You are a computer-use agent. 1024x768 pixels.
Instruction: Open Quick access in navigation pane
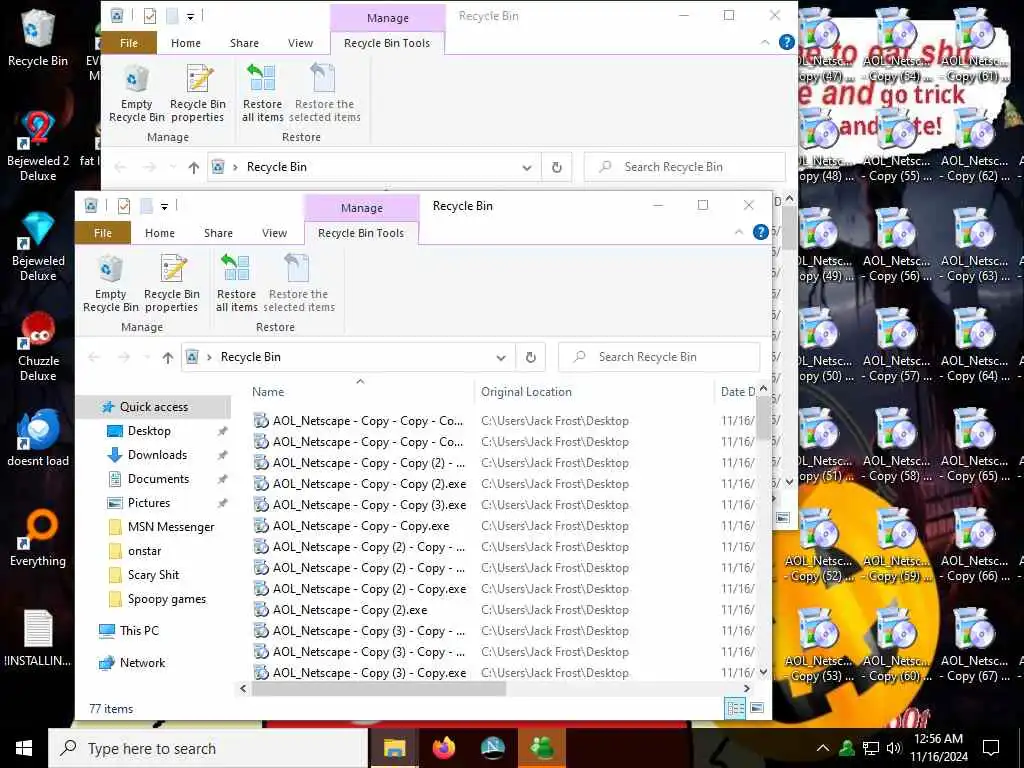pyautogui.click(x=153, y=407)
